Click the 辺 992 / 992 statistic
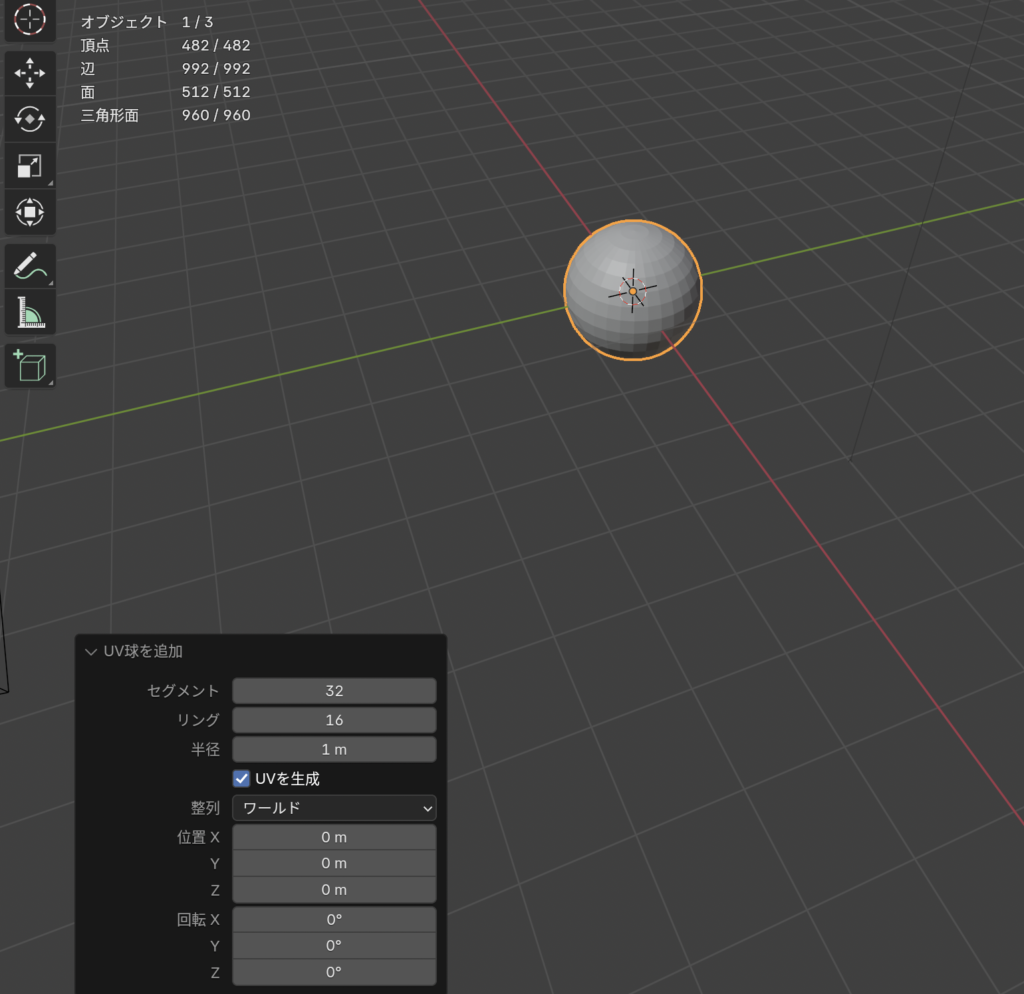Image resolution: width=1024 pixels, height=994 pixels. (x=165, y=69)
